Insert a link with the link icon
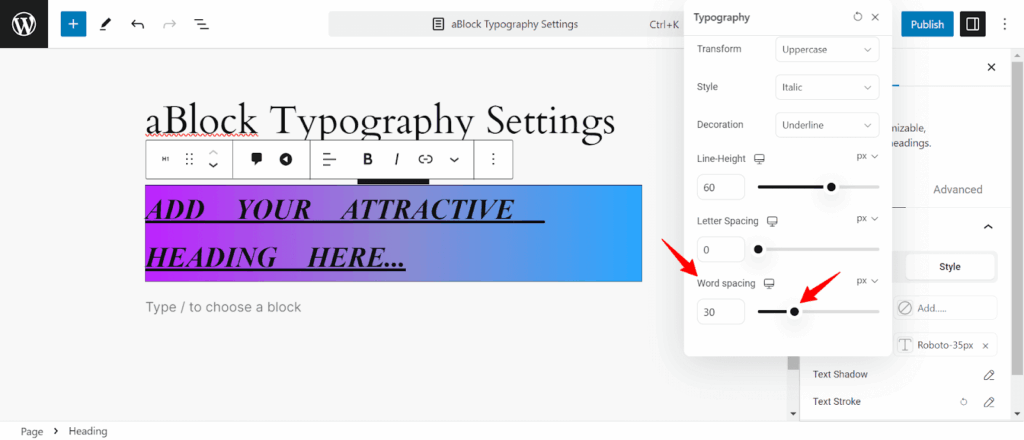 pos(426,159)
